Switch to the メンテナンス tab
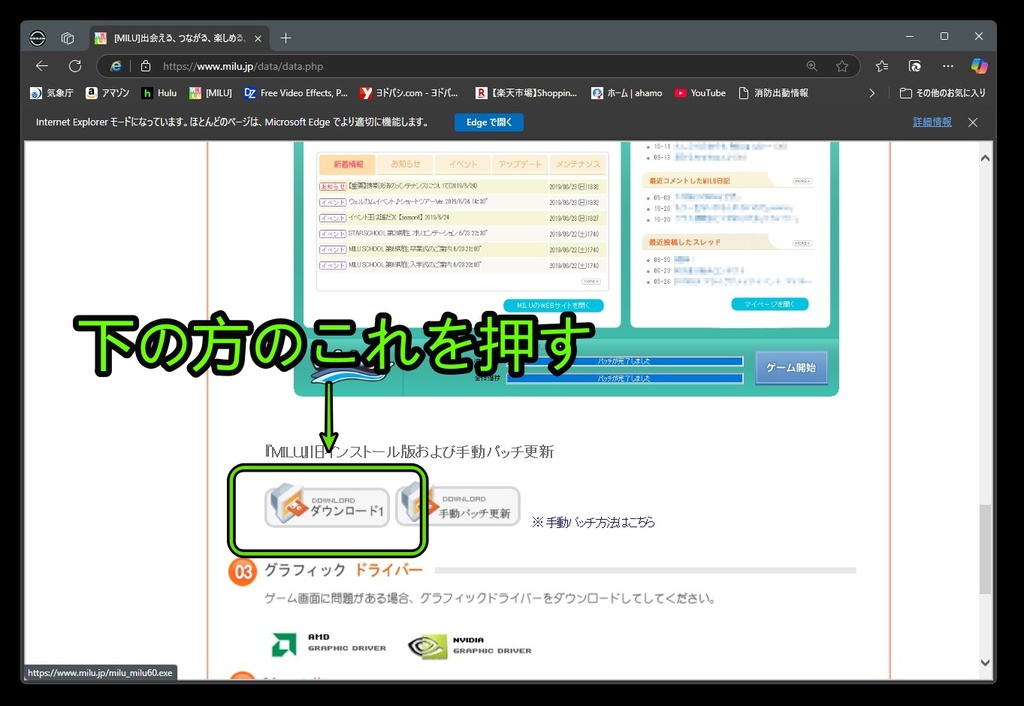Image resolution: width=1024 pixels, height=706 pixels. 577,164
